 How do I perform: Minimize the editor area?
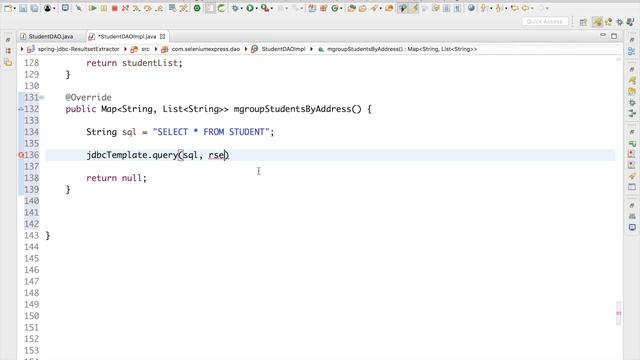click(x=603, y=36)
